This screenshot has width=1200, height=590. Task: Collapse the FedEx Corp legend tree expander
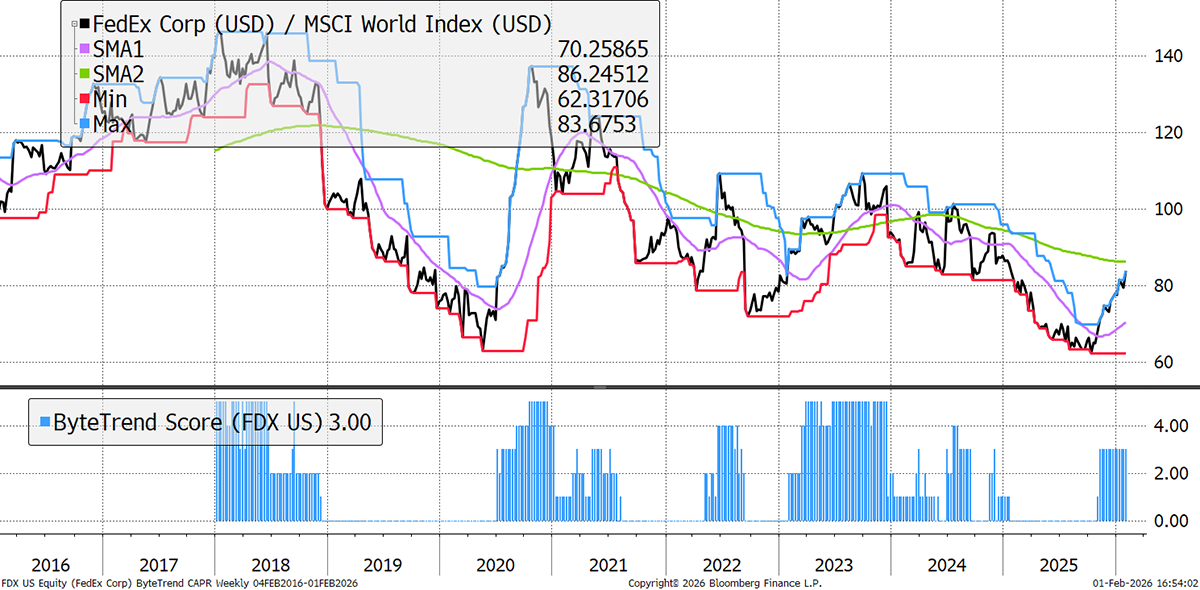click(x=75, y=21)
